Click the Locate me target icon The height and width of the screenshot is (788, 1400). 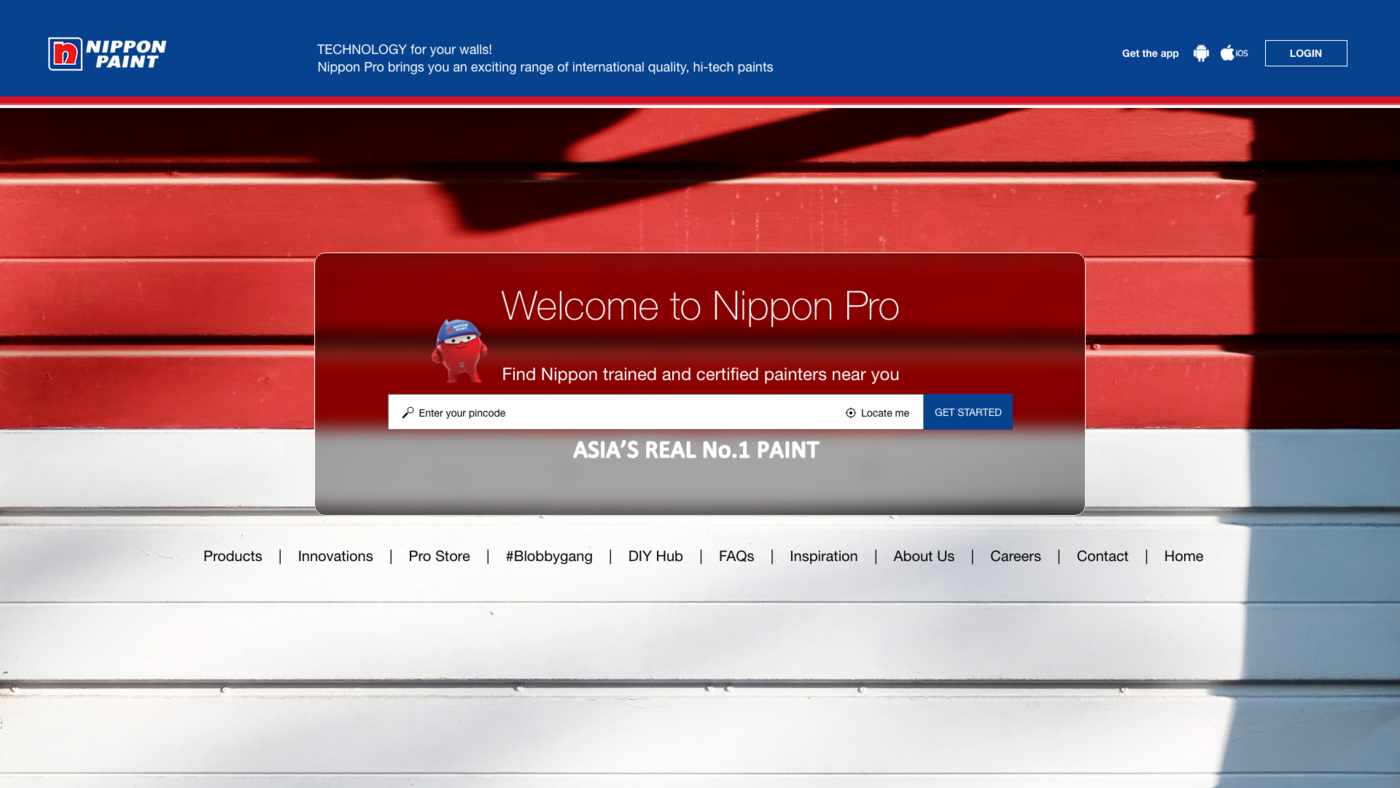pyautogui.click(x=851, y=413)
